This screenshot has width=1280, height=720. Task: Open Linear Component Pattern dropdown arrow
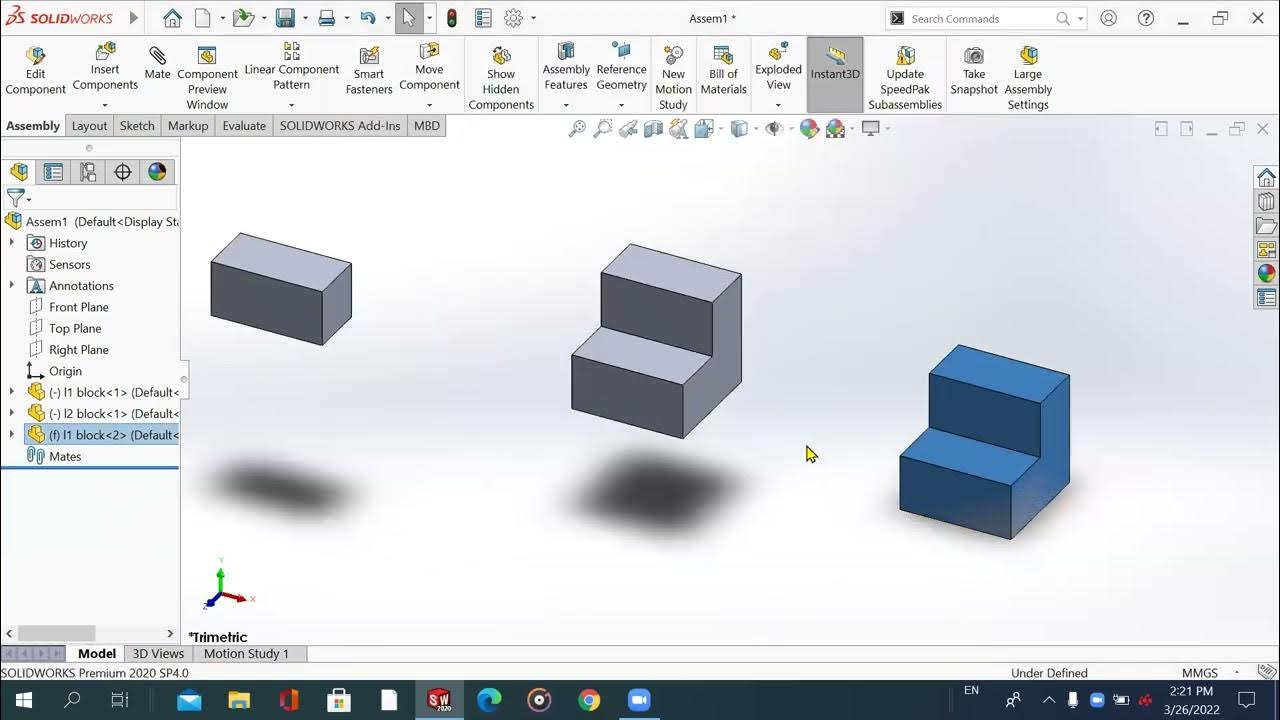292,104
